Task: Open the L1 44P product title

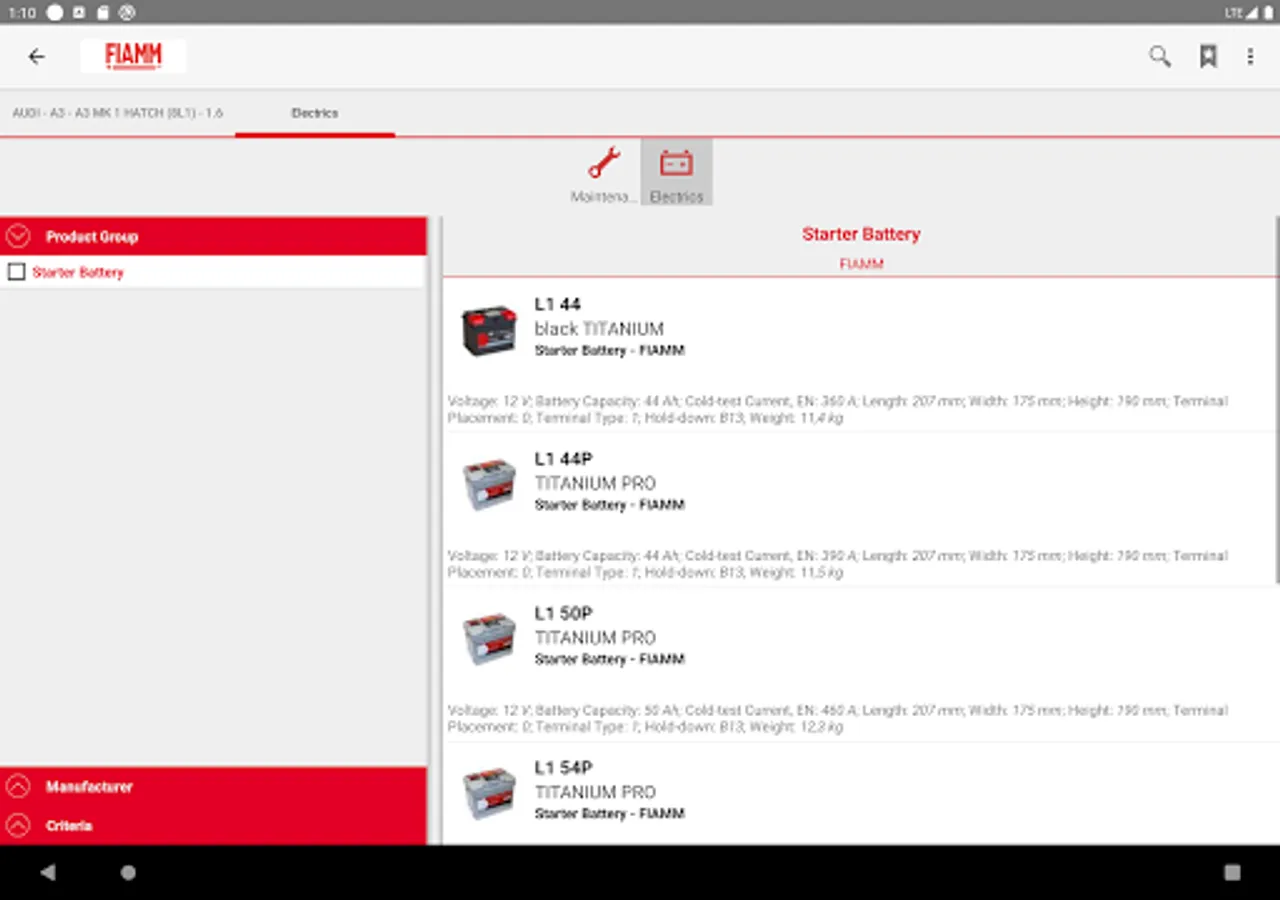Action: (563, 459)
